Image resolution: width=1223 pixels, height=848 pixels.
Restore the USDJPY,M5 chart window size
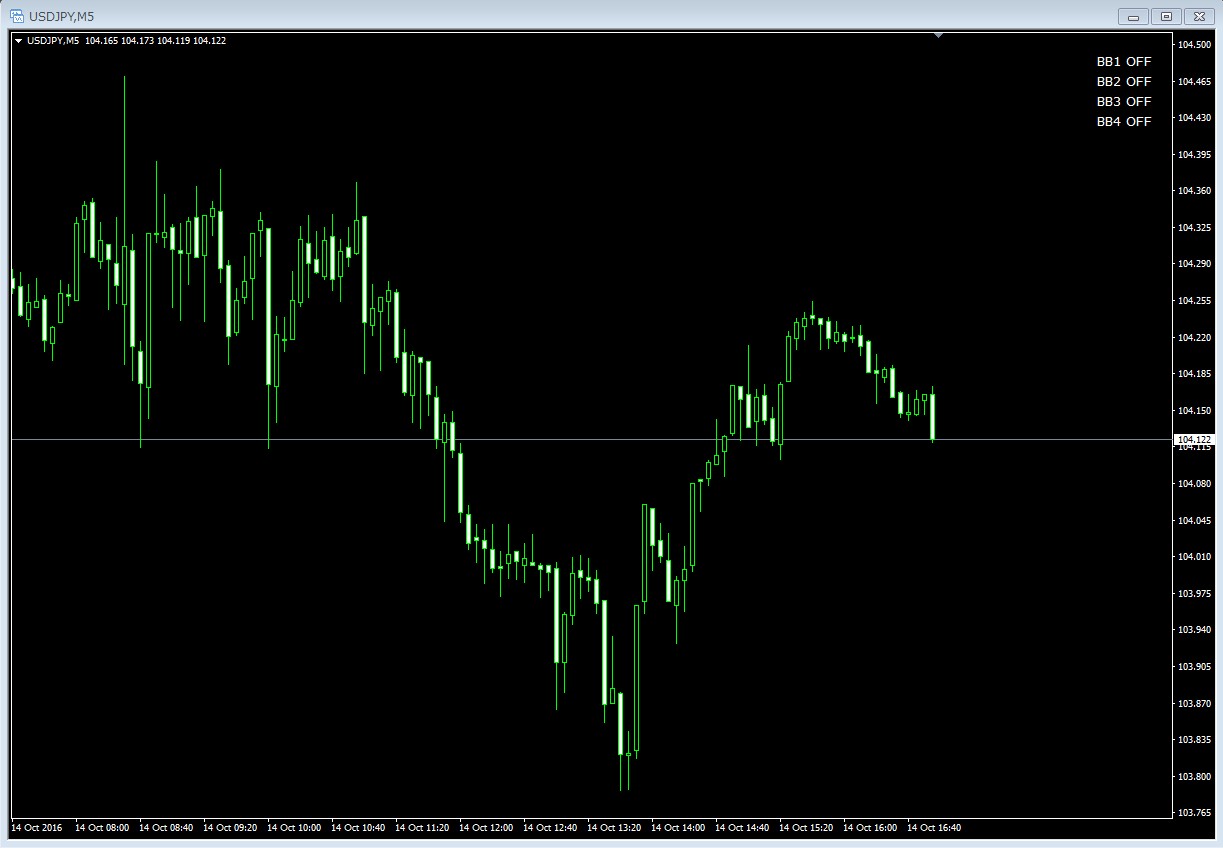point(1166,15)
